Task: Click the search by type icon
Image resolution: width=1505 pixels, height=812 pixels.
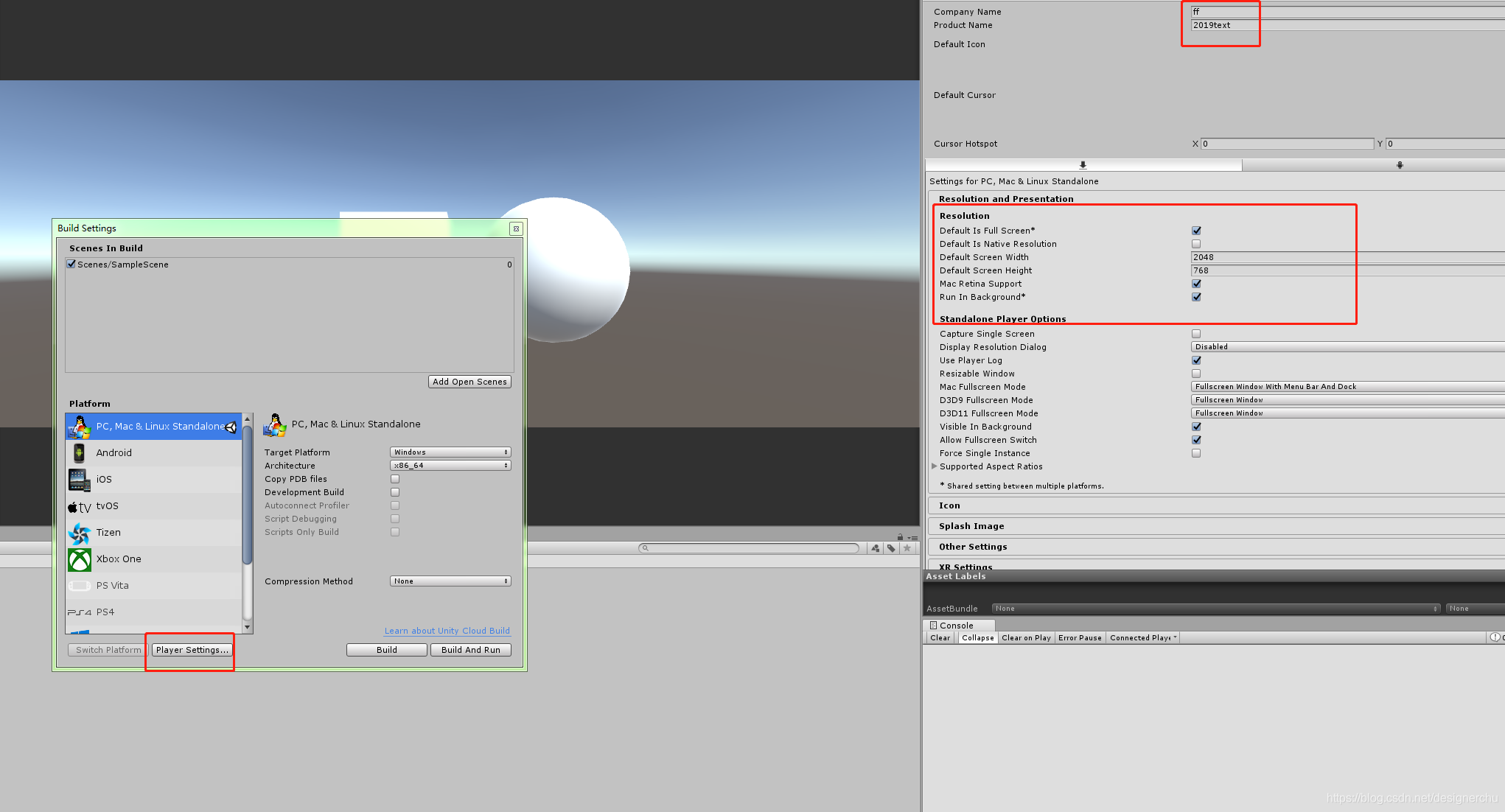Action: (x=876, y=548)
